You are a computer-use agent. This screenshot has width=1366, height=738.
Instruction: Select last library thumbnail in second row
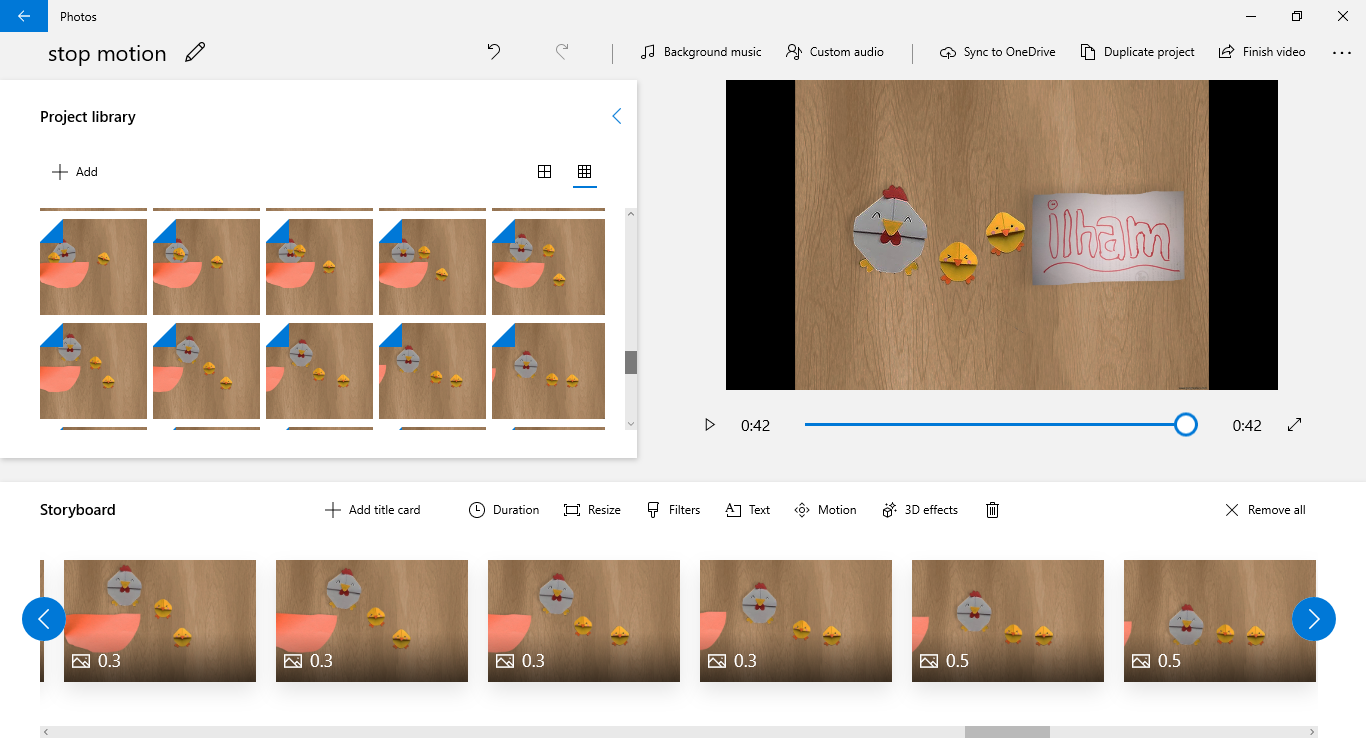click(x=548, y=371)
